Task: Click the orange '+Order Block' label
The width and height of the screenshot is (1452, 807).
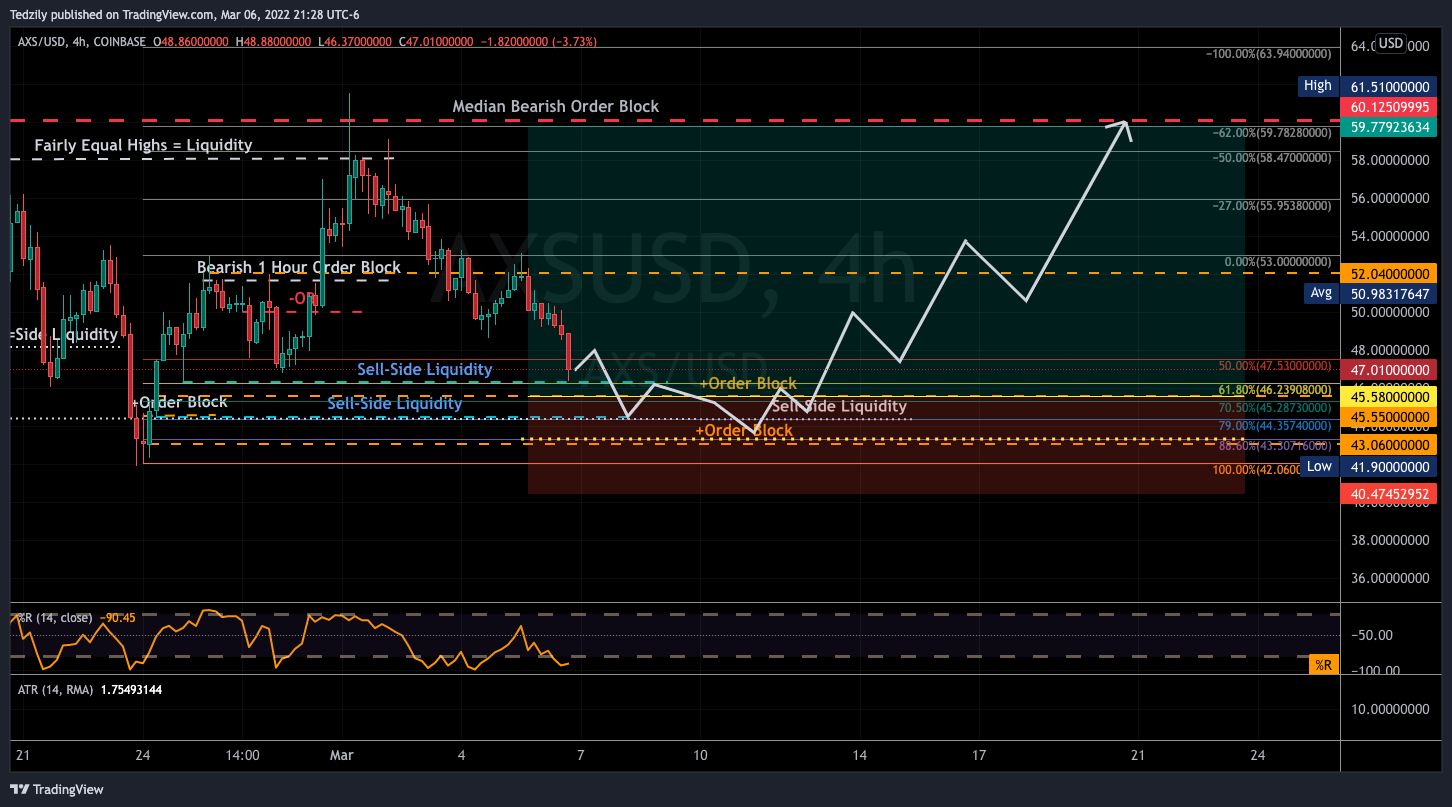Action: (743, 430)
